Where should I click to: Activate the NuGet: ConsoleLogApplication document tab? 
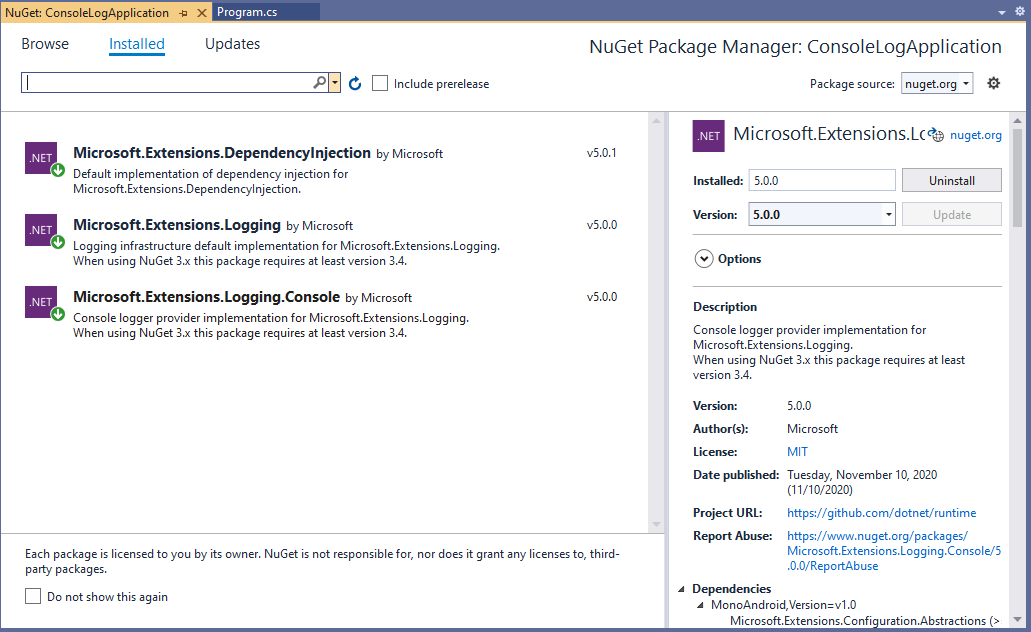click(x=87, y=12)
